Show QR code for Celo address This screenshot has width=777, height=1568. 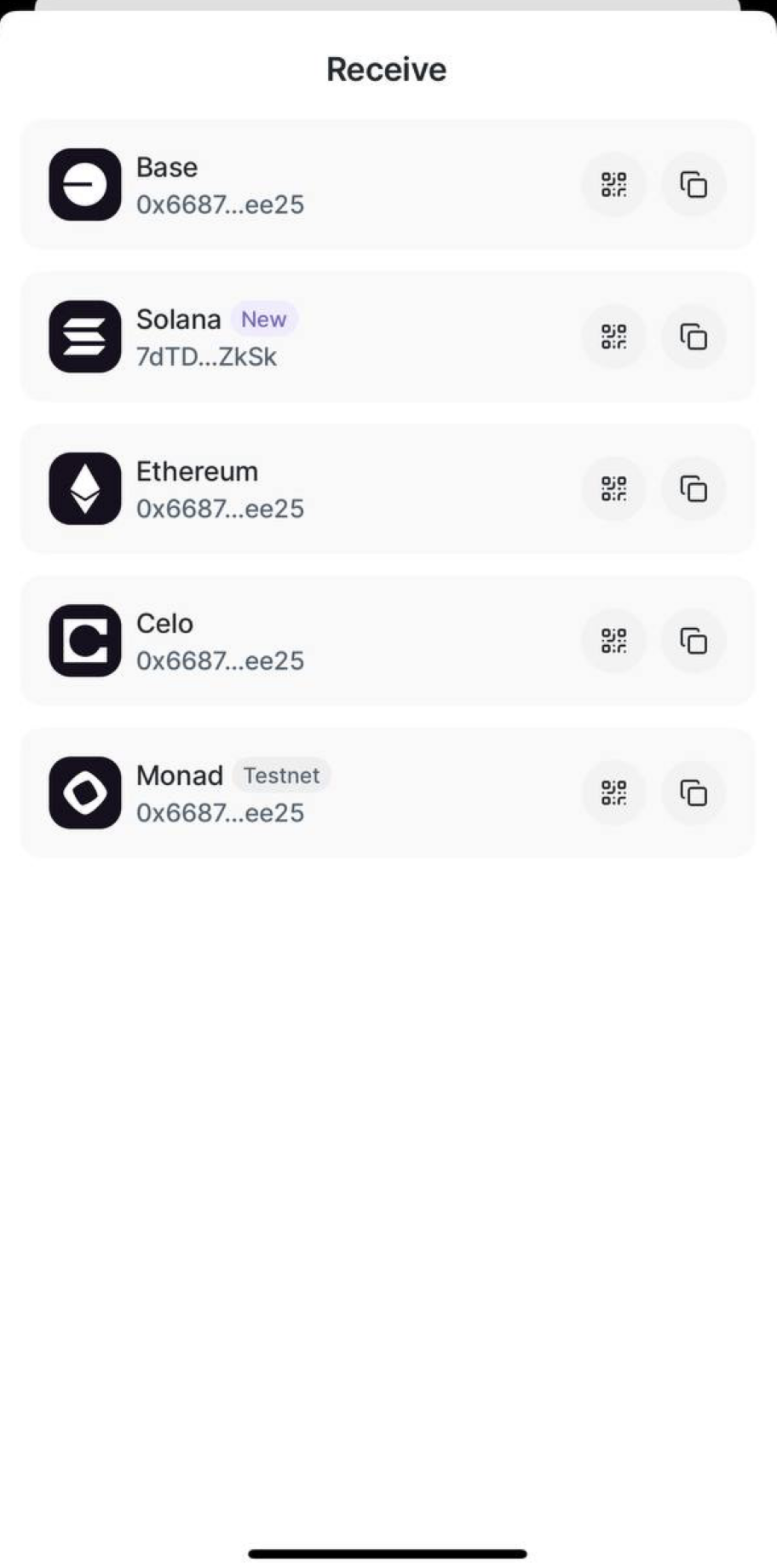613,641
